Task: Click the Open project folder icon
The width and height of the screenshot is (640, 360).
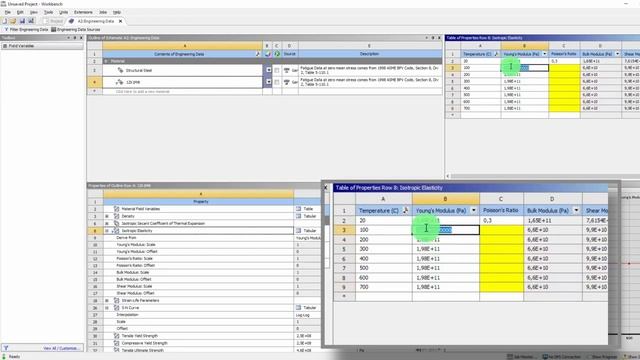Action: pyautogui.click(x=13, y=21)
